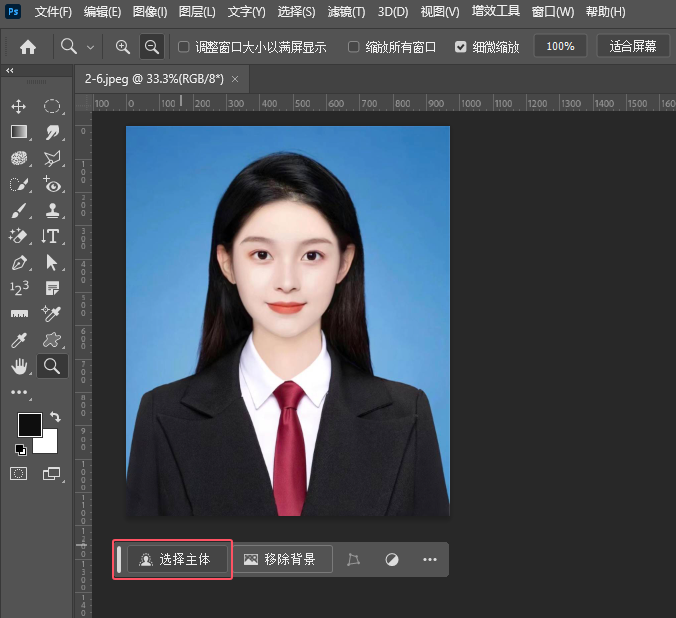Image resolution: width=676 pixels, height=618 pixels.
Task: Open more options in contextual task bar
Action: pos(430,560)
